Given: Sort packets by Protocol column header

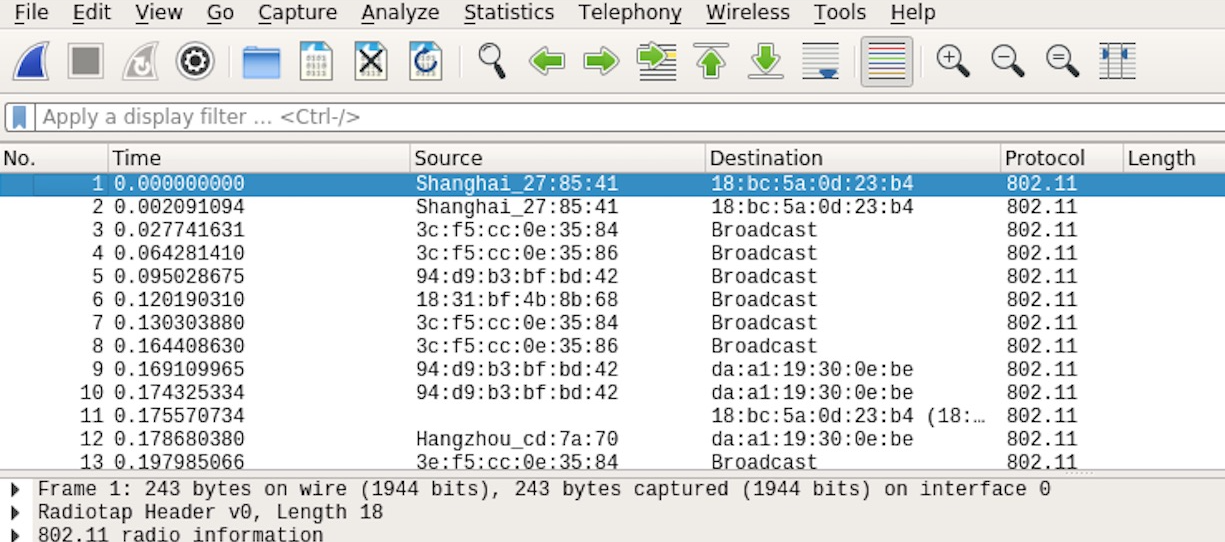Looking at the screenshot, I should click(1044, 158).
